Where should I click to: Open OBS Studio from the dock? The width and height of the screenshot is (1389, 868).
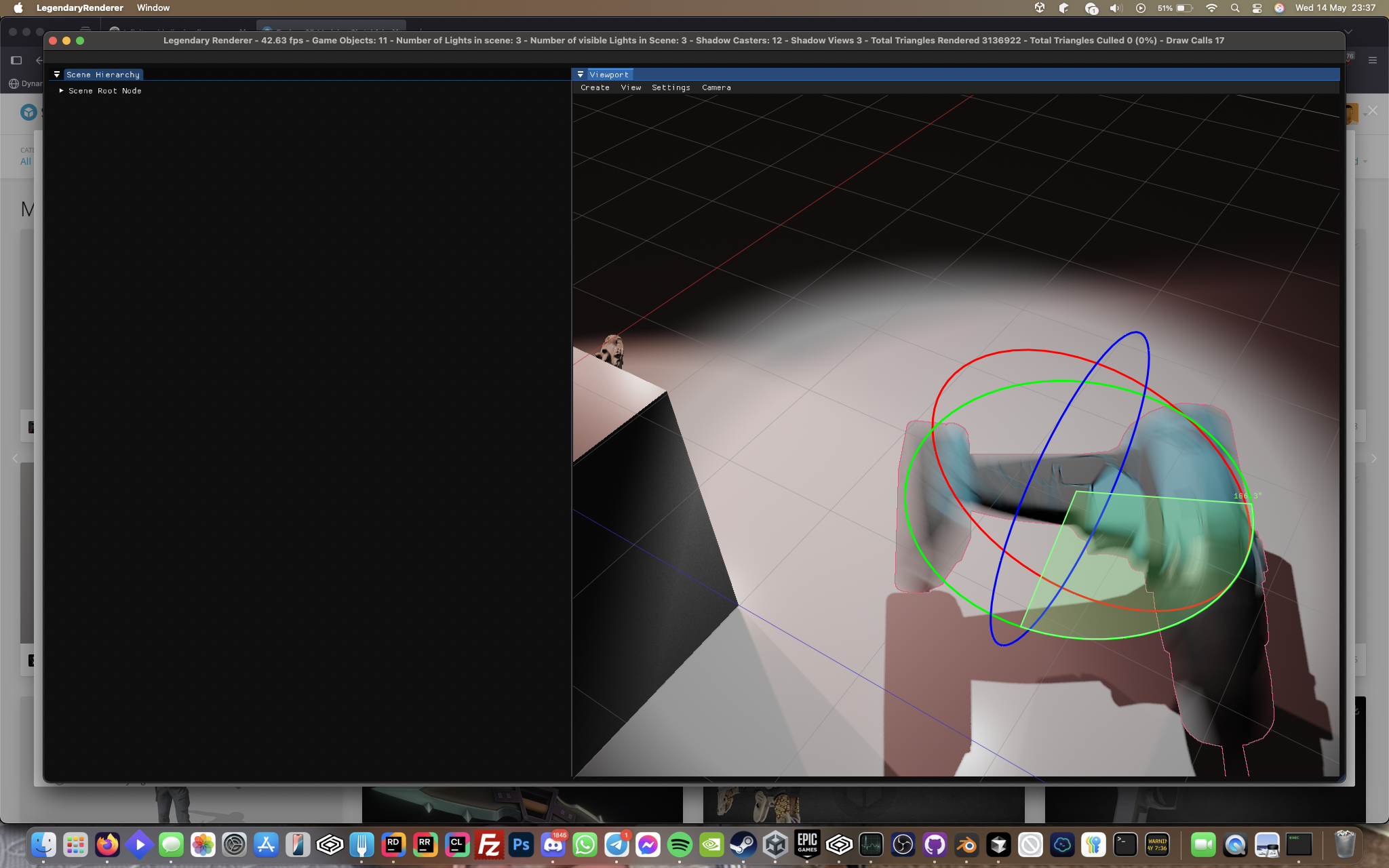click(x=903, y=845)
